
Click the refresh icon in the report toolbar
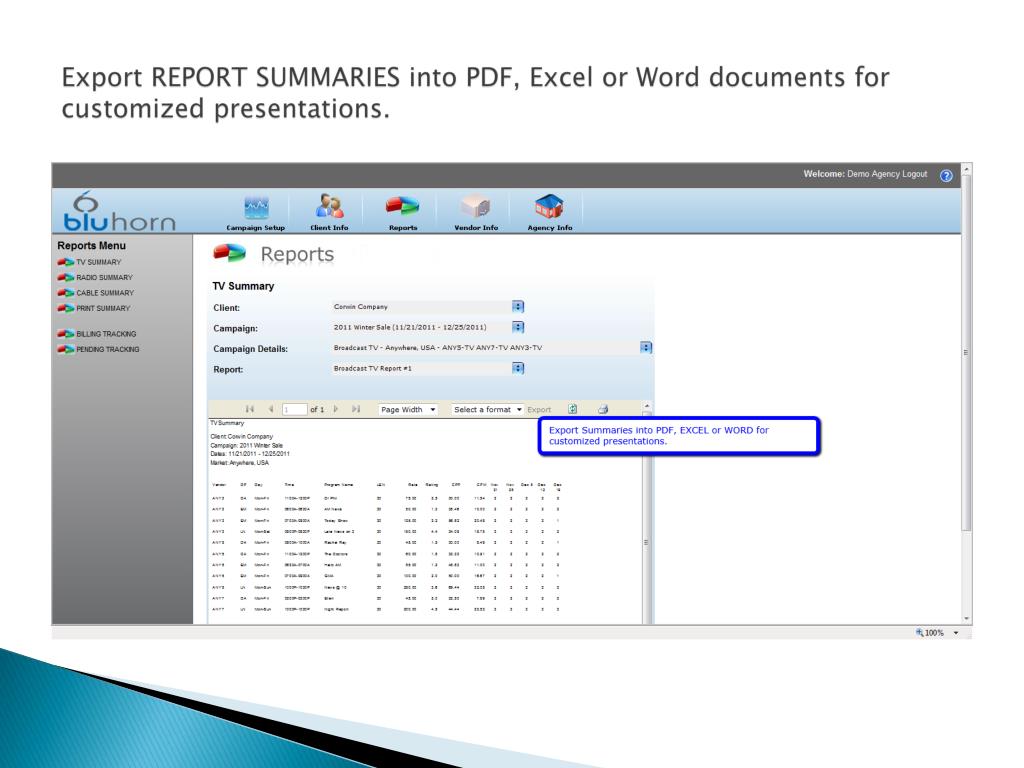click(572, 409)
